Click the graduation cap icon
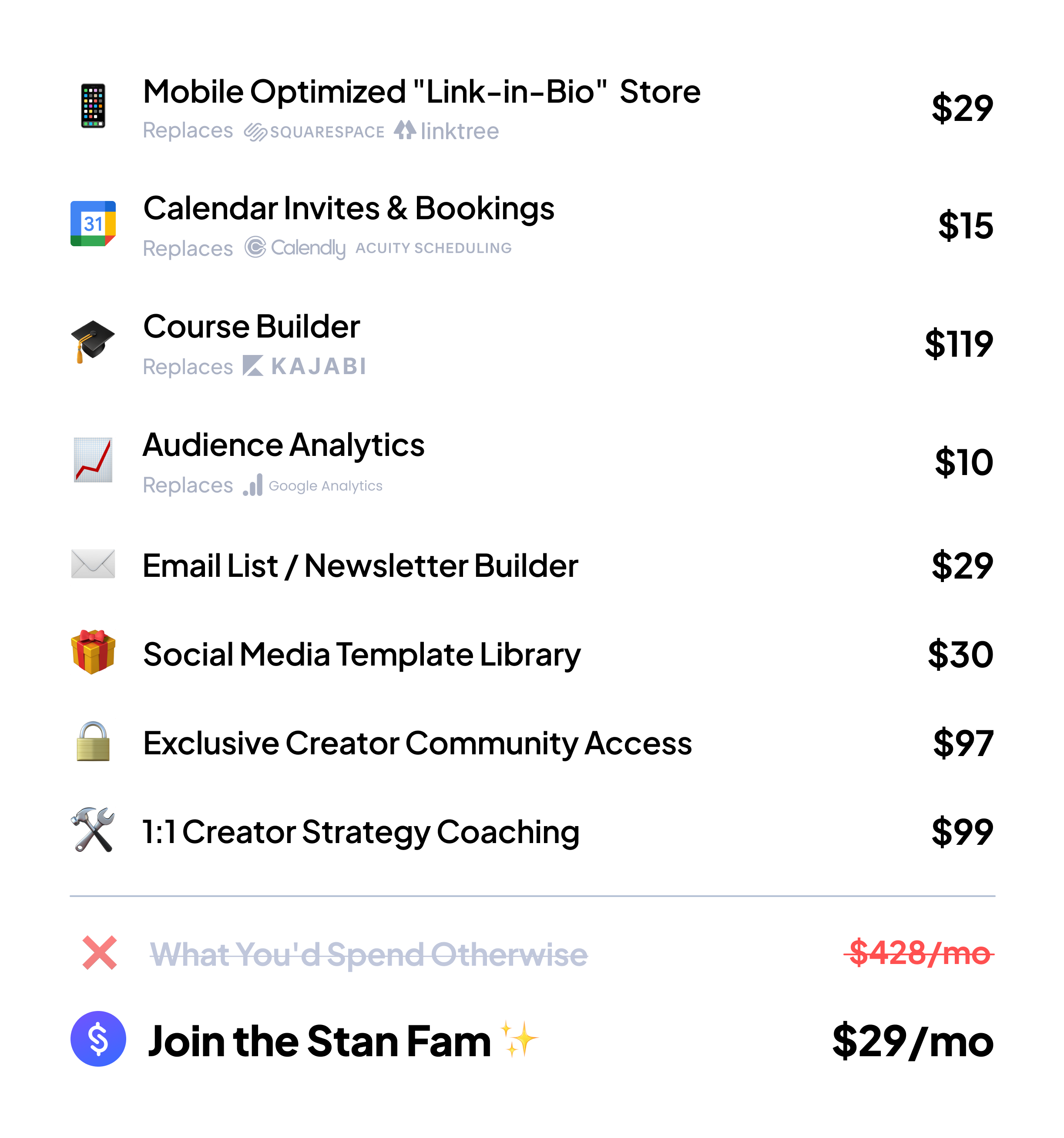Screen dimensions: 1064x1138 click(93, 341)
